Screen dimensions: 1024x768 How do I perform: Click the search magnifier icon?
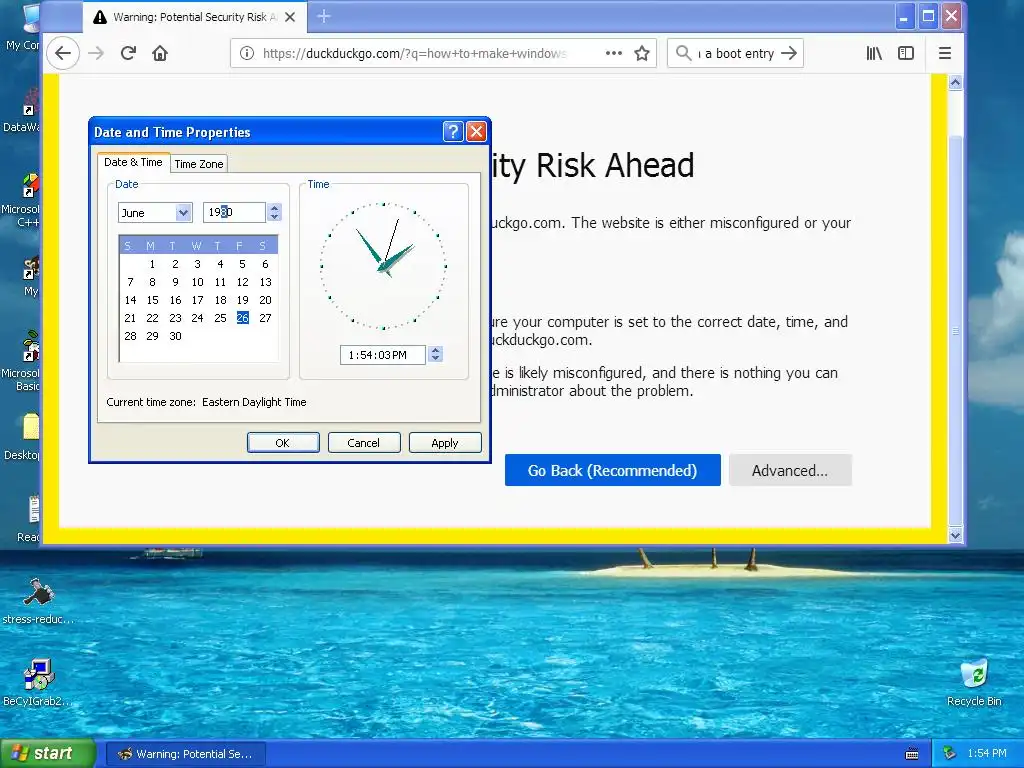[x=683, y=53]
